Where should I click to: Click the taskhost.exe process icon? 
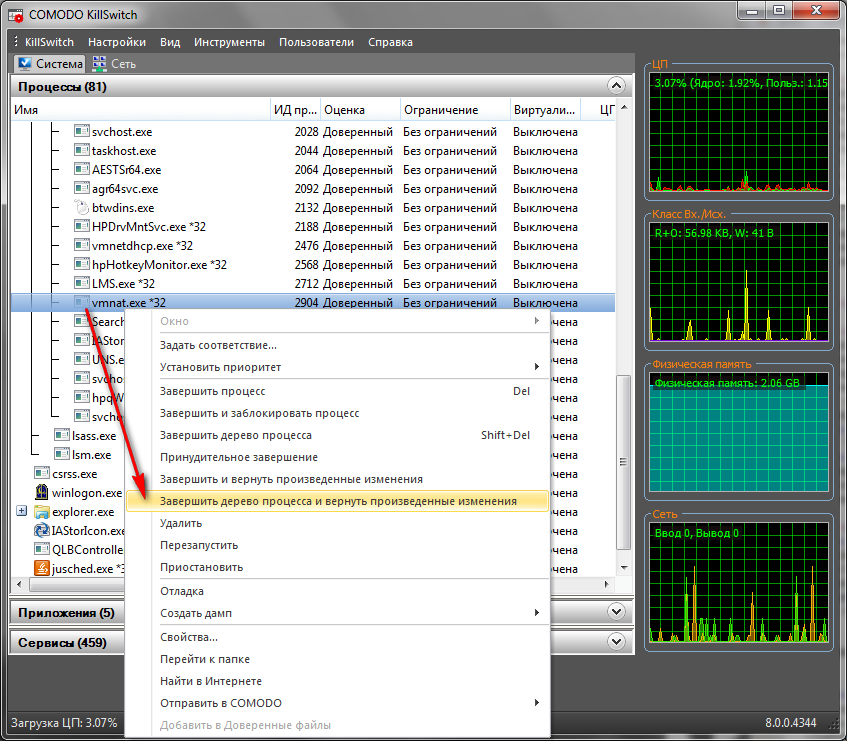(82, 150)
